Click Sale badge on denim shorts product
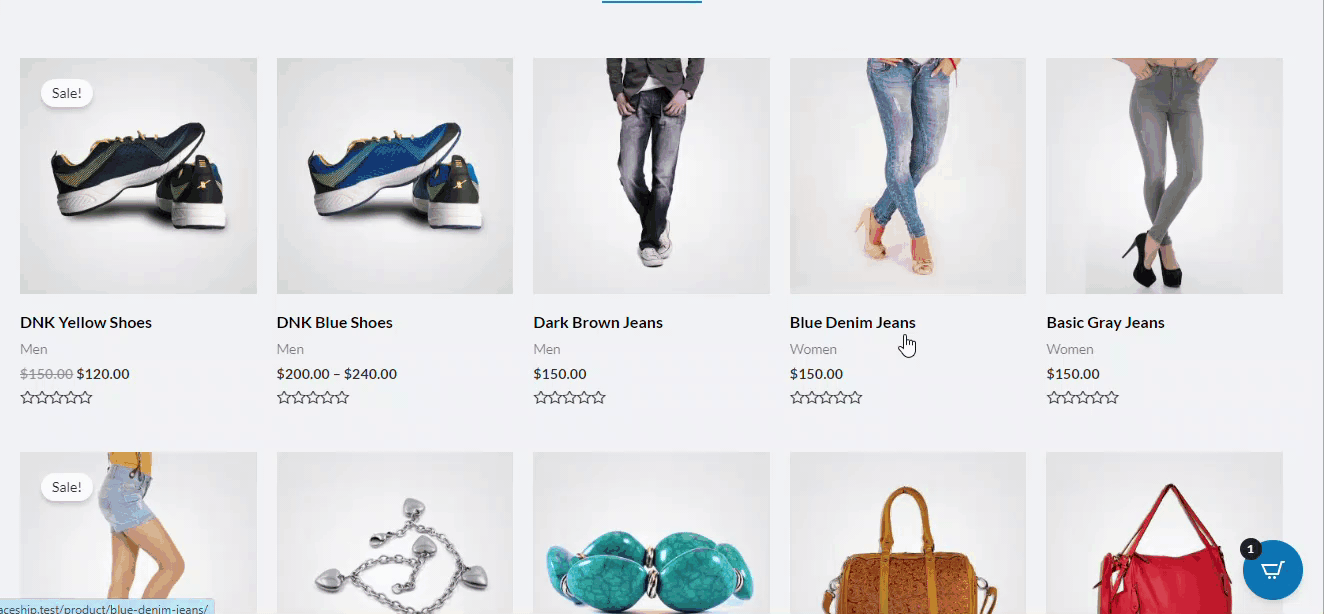 67,487
